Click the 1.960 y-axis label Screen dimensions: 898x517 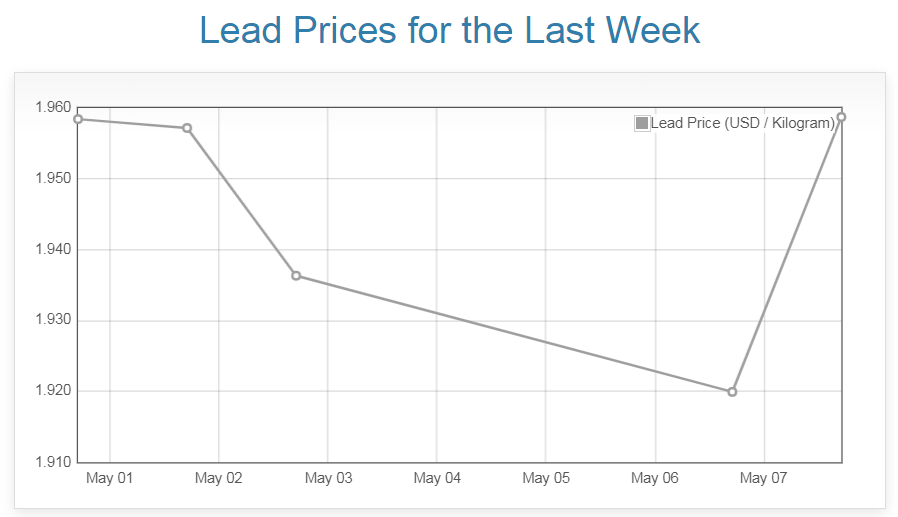52,108
